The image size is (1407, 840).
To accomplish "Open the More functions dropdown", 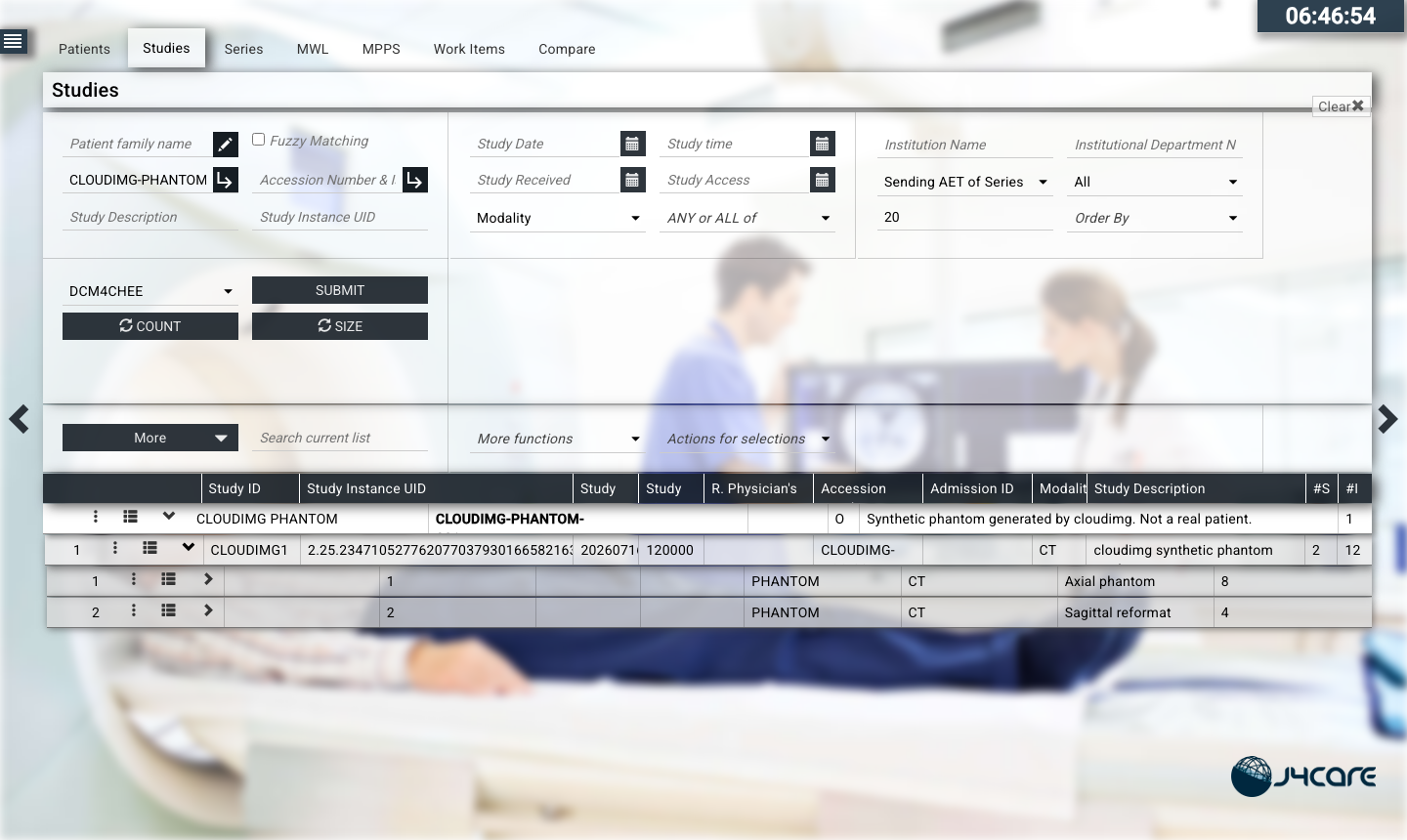I will [x=557, y=439].
